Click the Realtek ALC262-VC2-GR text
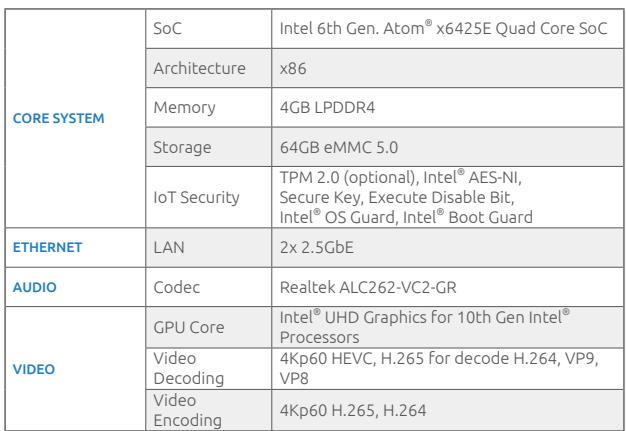This screenshot has height=431, width=626. click(368, 287)
